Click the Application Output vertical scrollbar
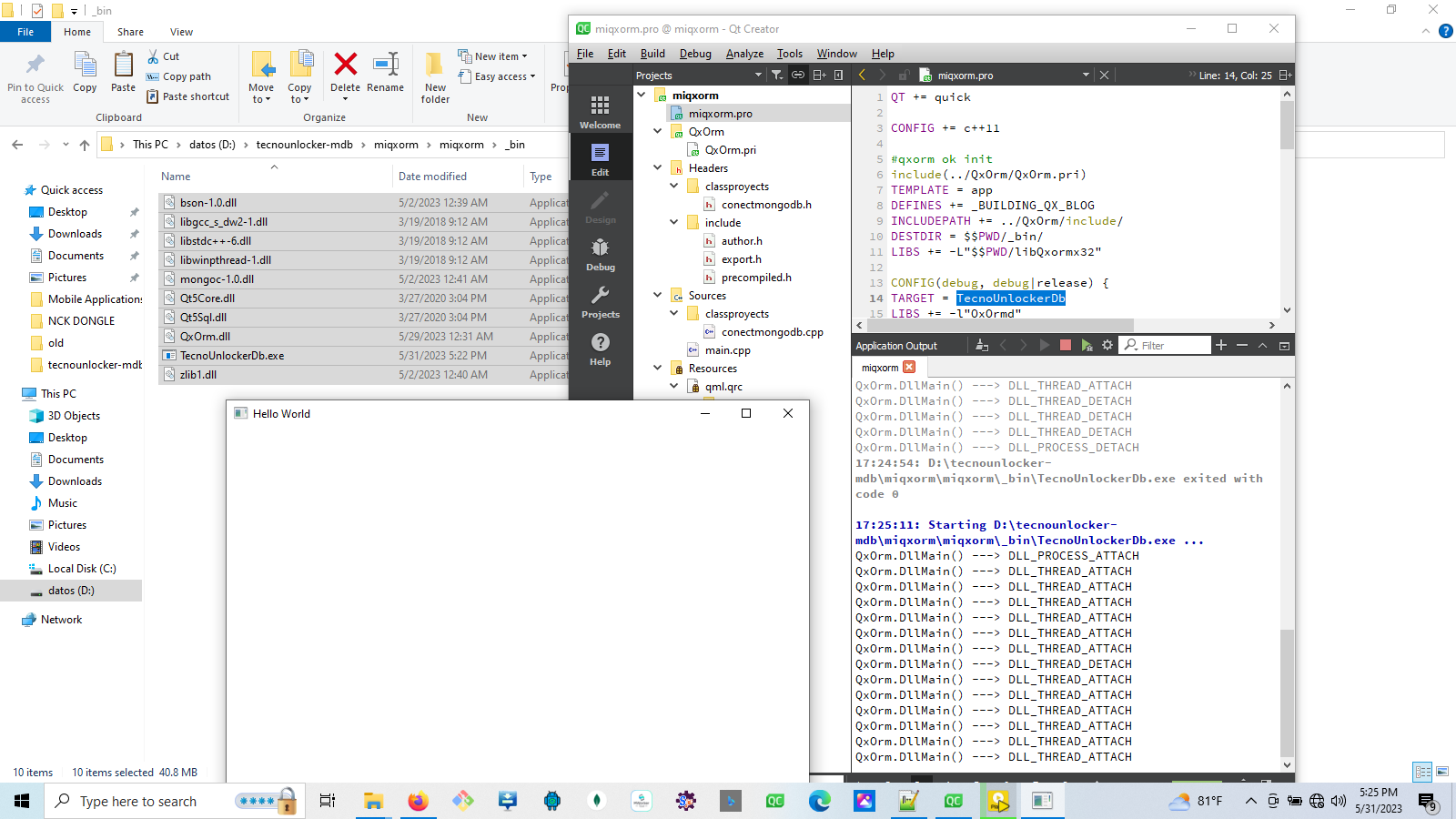This screenshot has width=1456, height=819. pos(1287,692)
